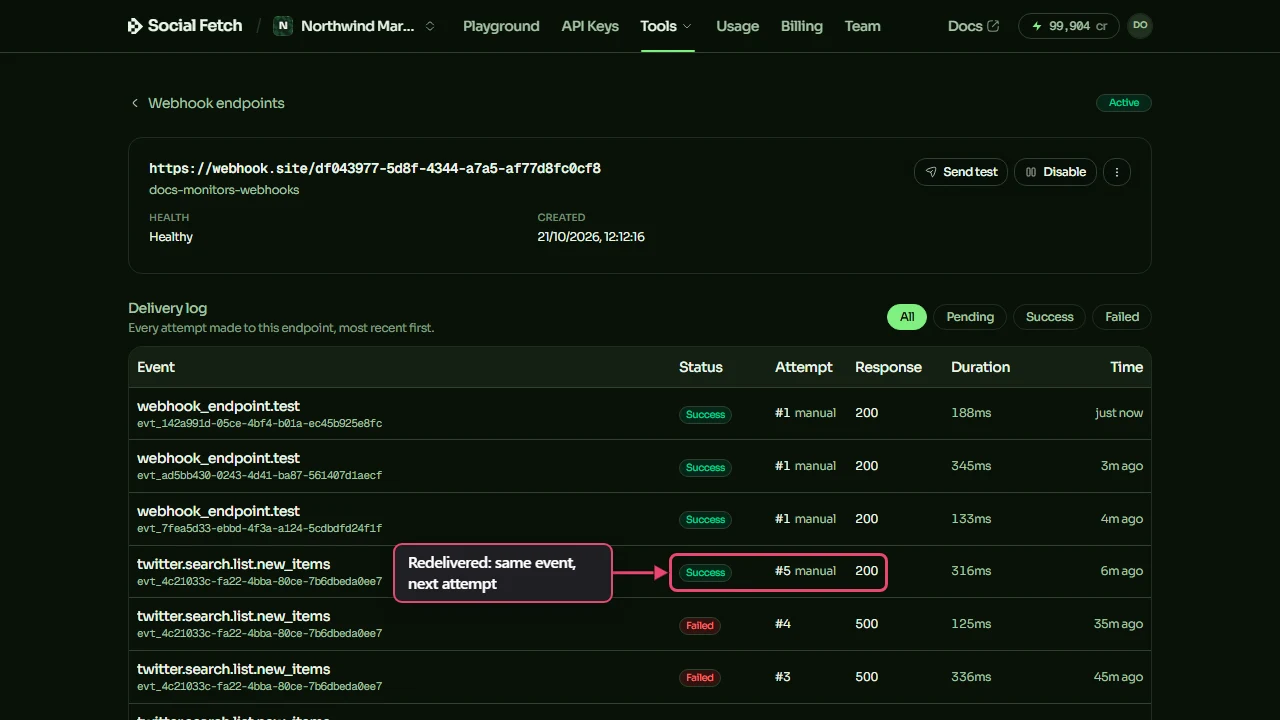Click the Active status badge
Image resolution: width=1280 pixels, height=720 pixels.
(1124, 102)
